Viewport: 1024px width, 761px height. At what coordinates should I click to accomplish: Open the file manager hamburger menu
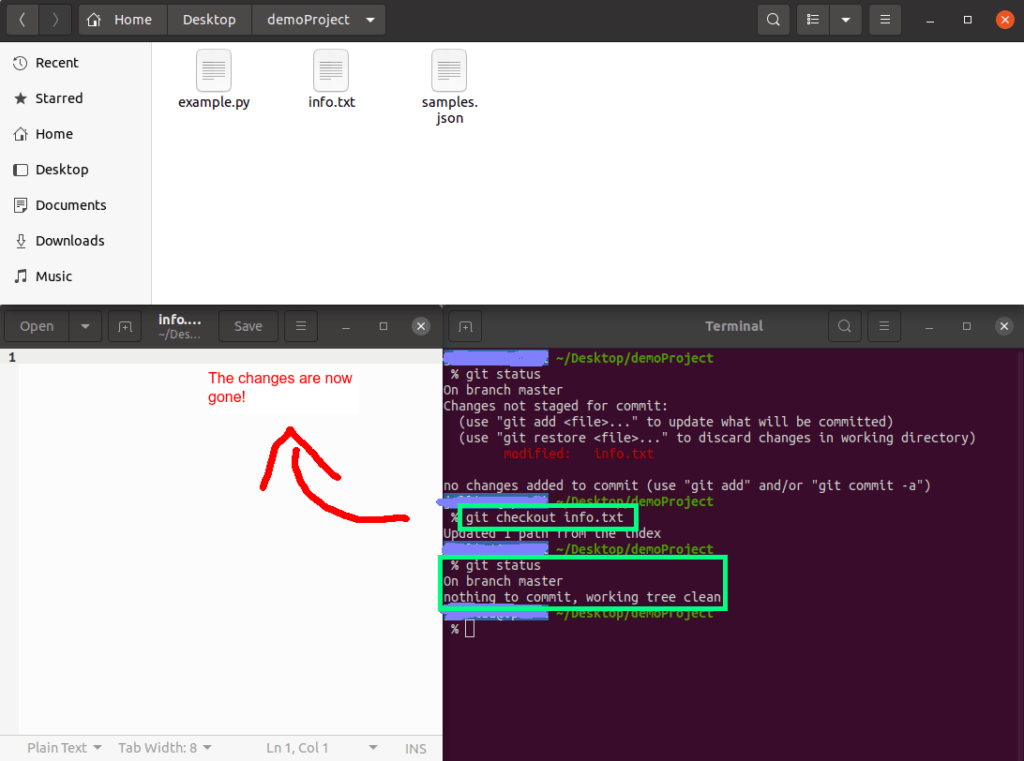[885, 20]
